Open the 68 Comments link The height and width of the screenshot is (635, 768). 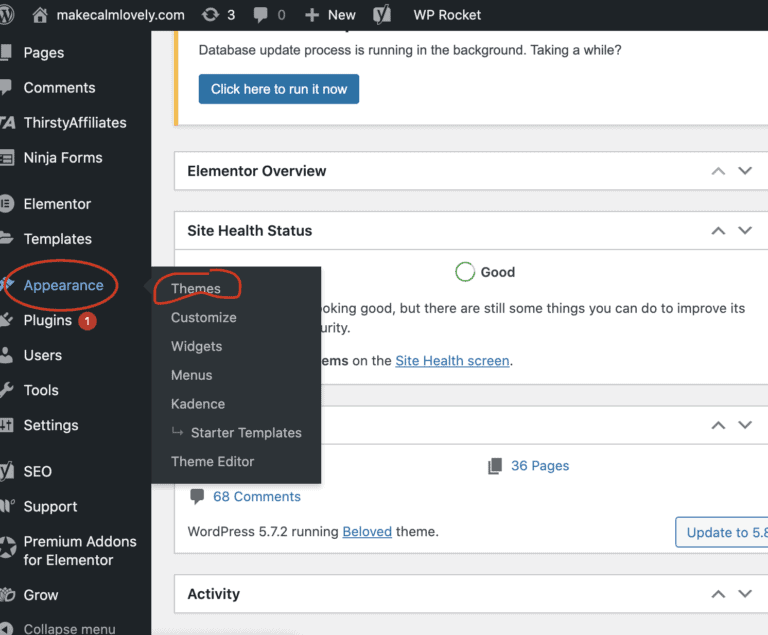257,496
